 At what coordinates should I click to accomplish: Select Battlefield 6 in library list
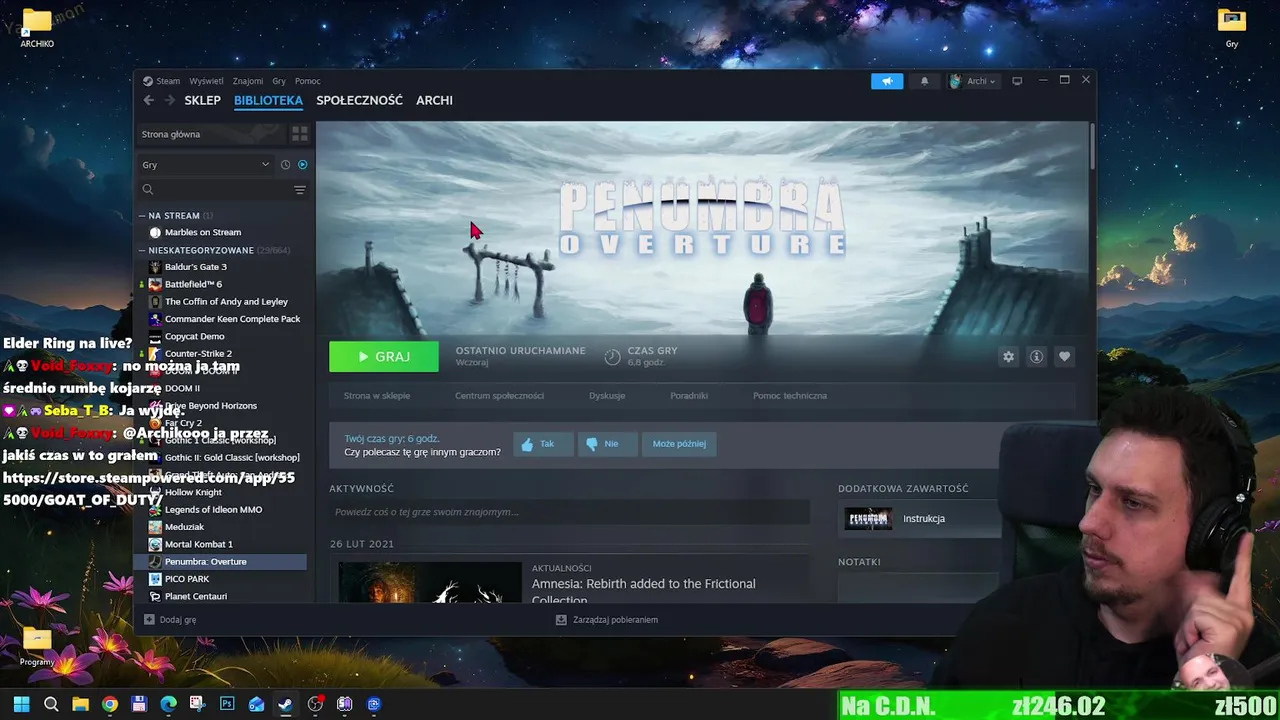tap(192, 284)
